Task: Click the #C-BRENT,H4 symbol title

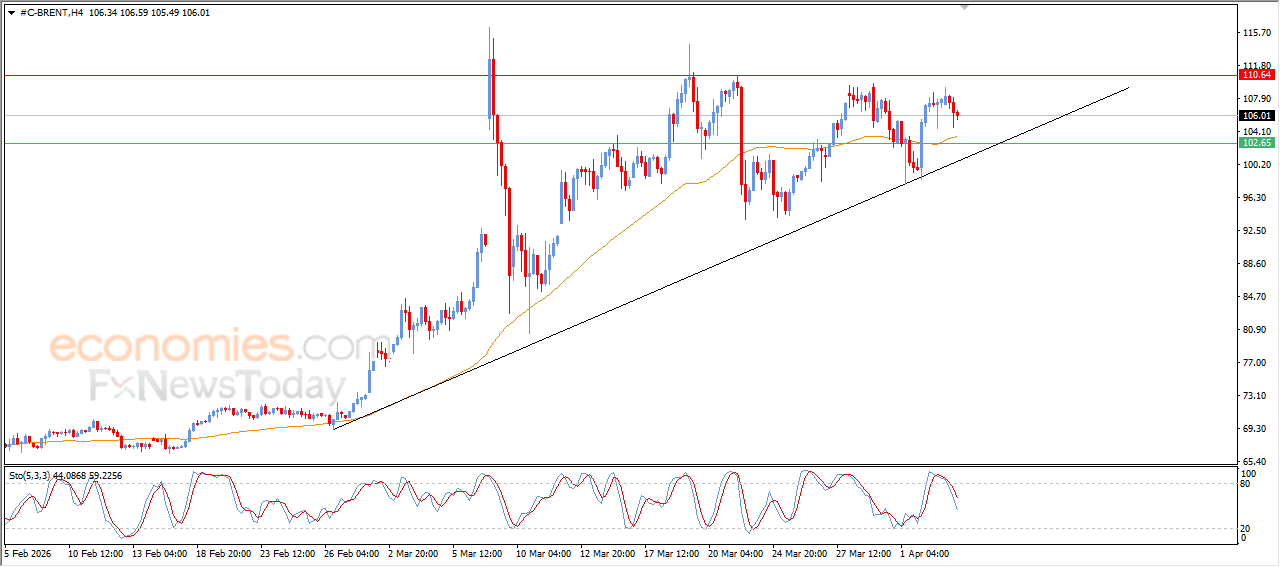Action: (50, 12)
